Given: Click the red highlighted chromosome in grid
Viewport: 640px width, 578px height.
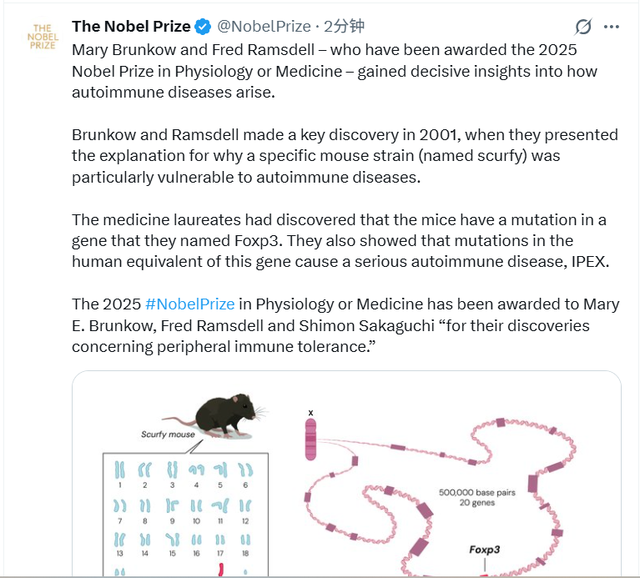Looking at the screenshot, I should pyautogui.click(x=220, y=570).
